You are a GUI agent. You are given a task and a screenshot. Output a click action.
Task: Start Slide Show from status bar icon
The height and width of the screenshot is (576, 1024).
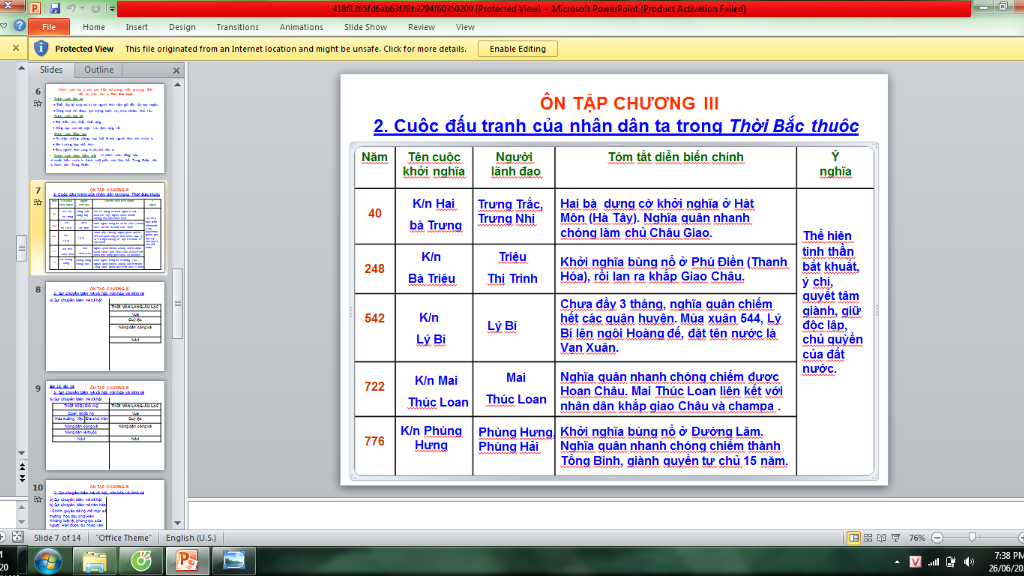click(896, 537)
